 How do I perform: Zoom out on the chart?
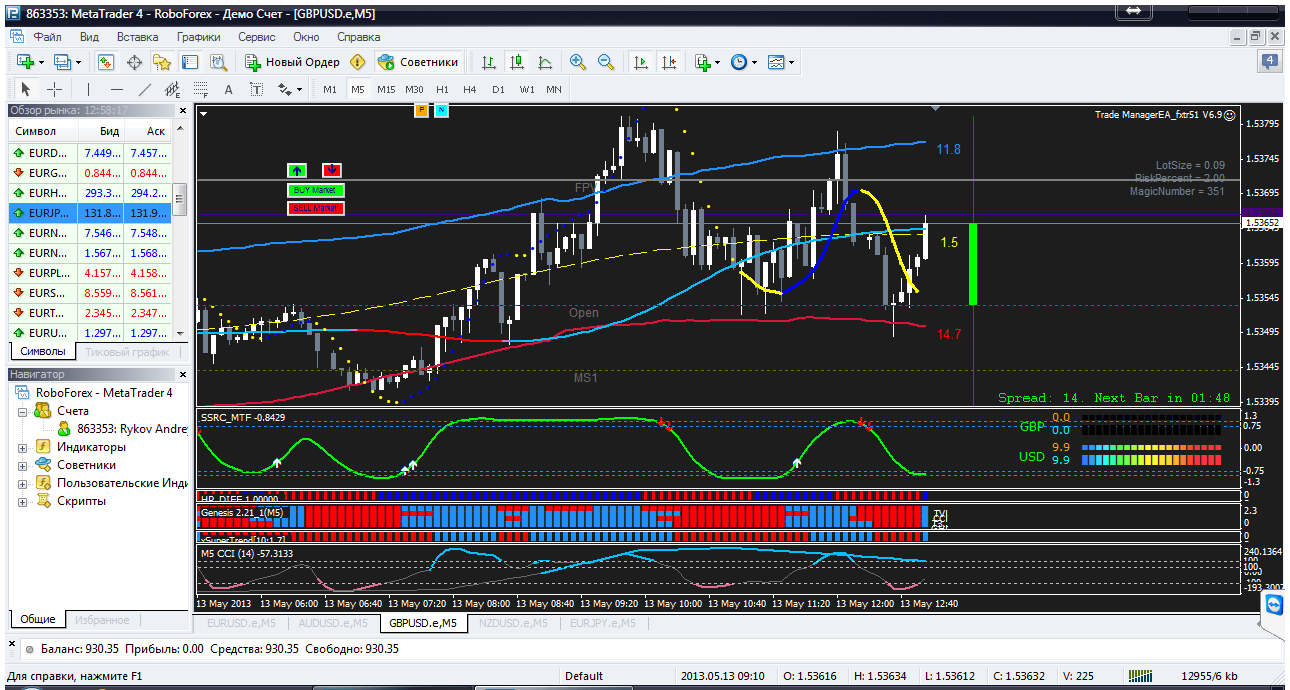tap(605, 62)
